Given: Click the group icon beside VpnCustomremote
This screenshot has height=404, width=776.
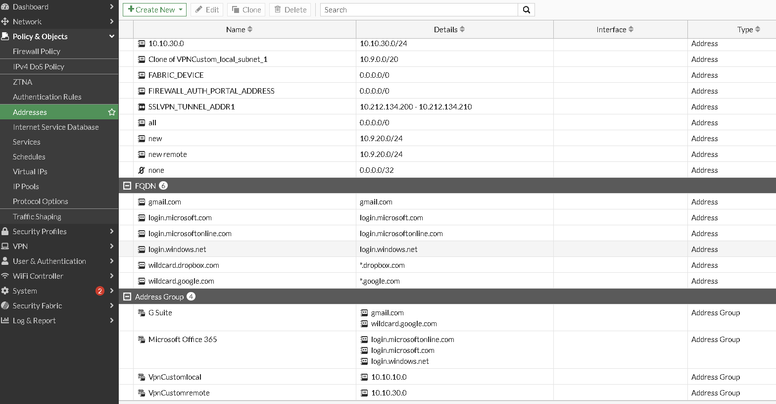Looking at the screenshot, I should tap(142, 393).
